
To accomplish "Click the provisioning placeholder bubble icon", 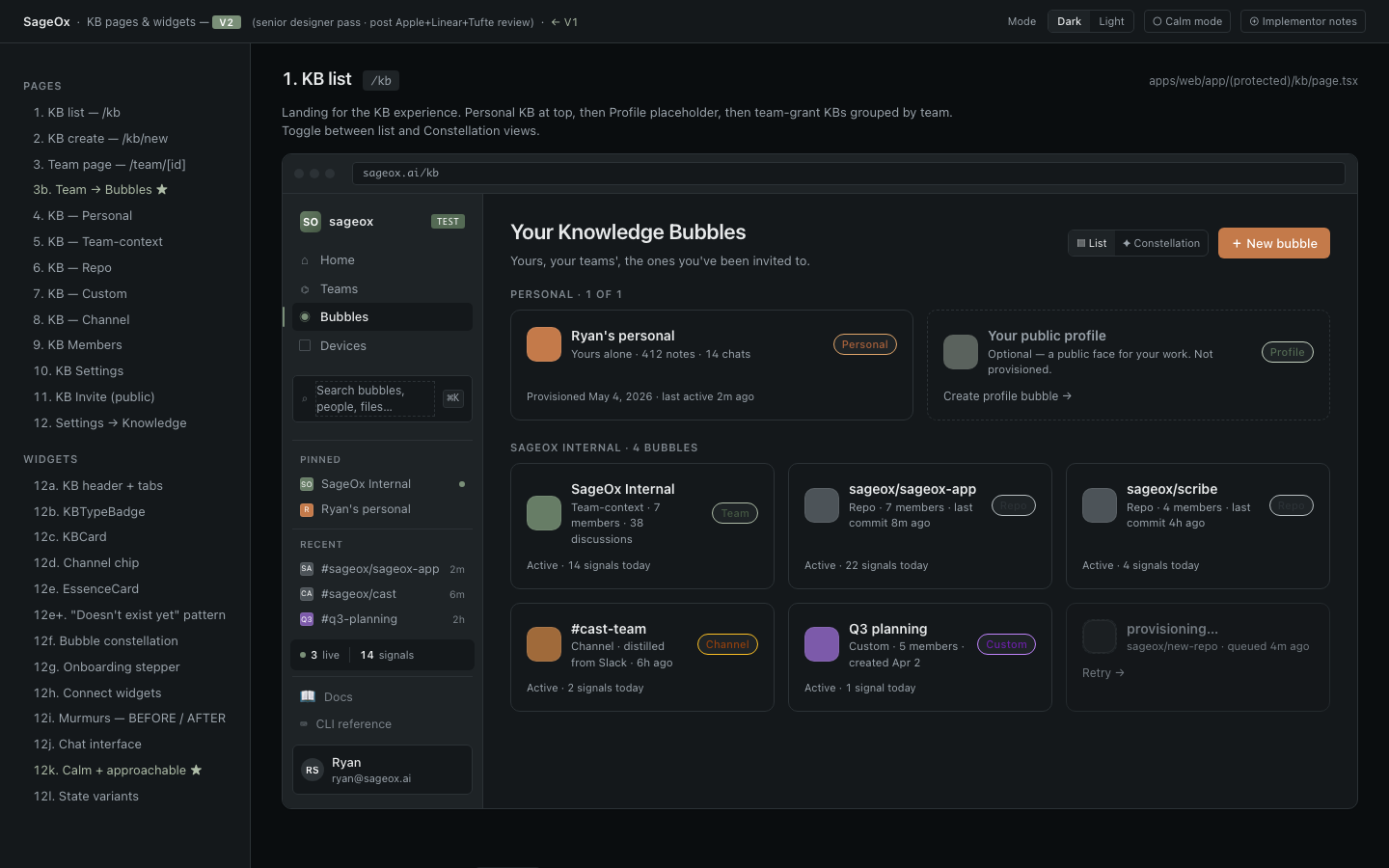I will [x=1100, y=637].
